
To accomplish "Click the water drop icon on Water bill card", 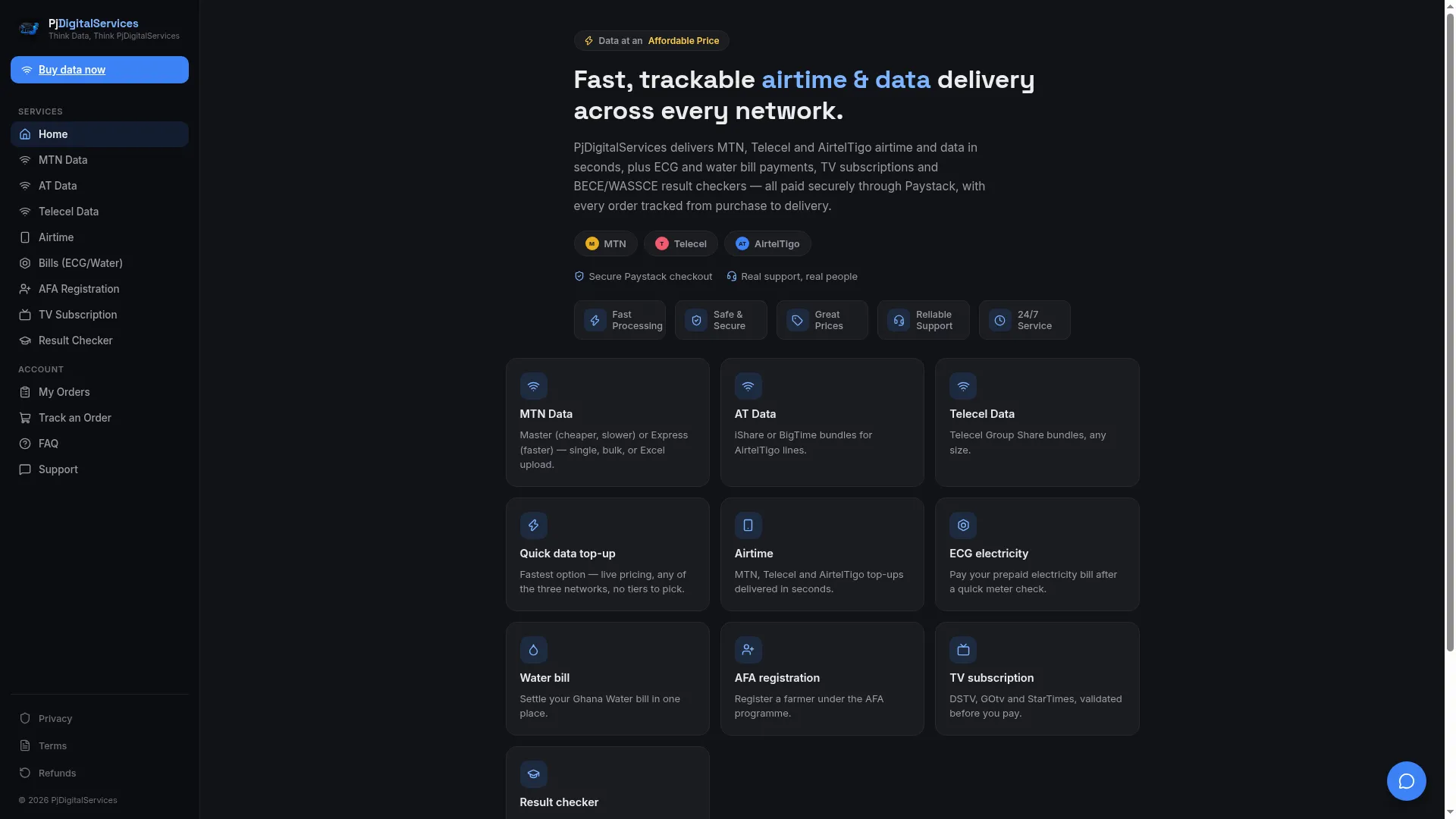I will tap(533, 650).
